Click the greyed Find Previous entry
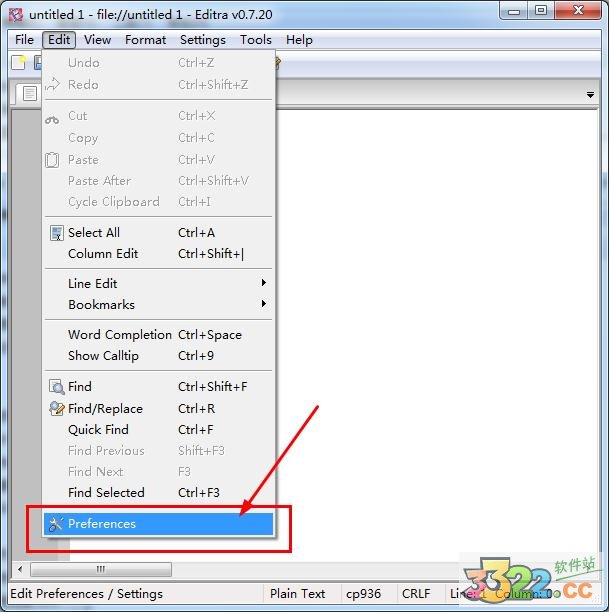The height and width of the screenshot is (612, 609). pyautogui.click(x=158, y=451)
